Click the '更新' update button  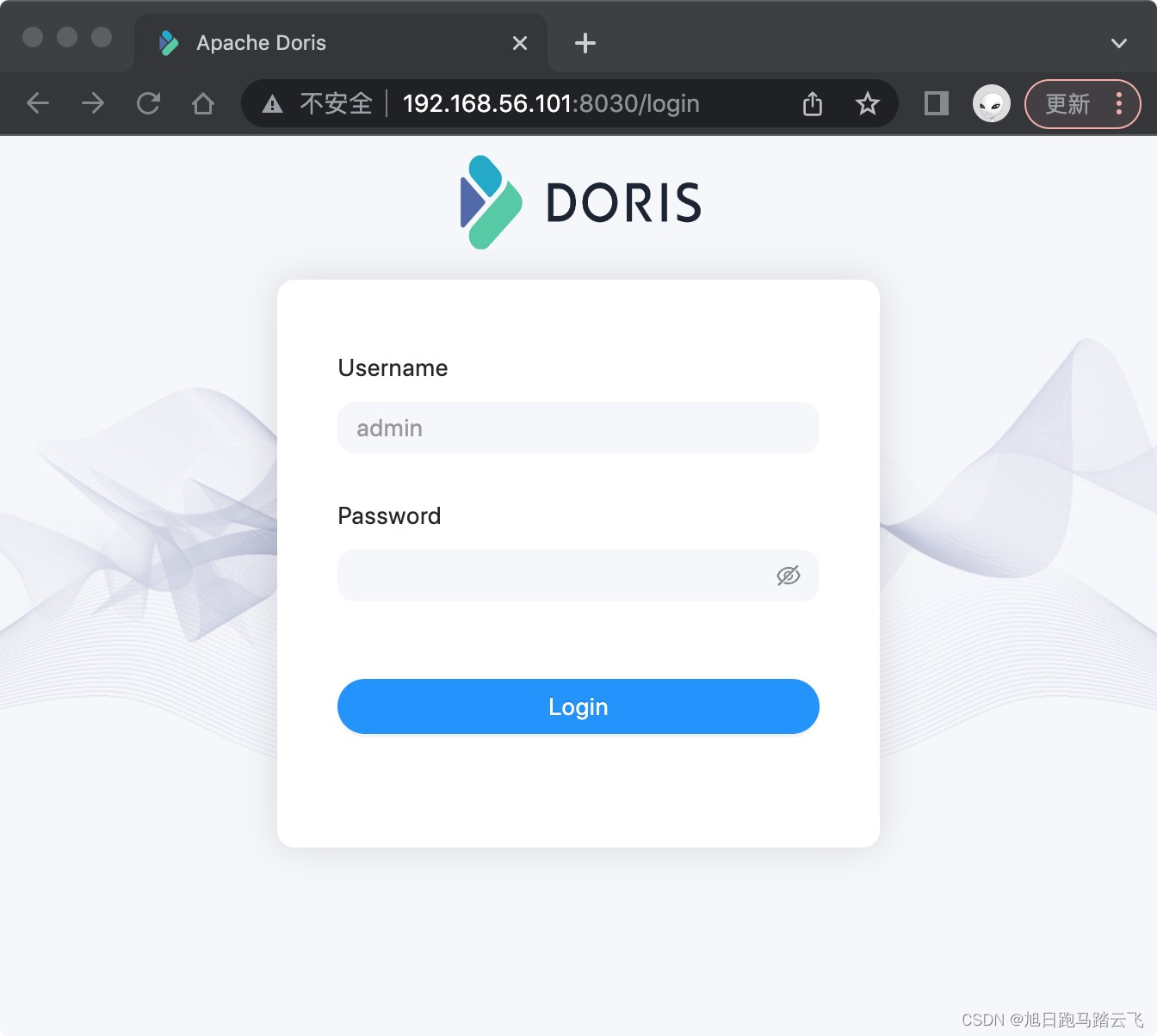tap(1067, 103)
